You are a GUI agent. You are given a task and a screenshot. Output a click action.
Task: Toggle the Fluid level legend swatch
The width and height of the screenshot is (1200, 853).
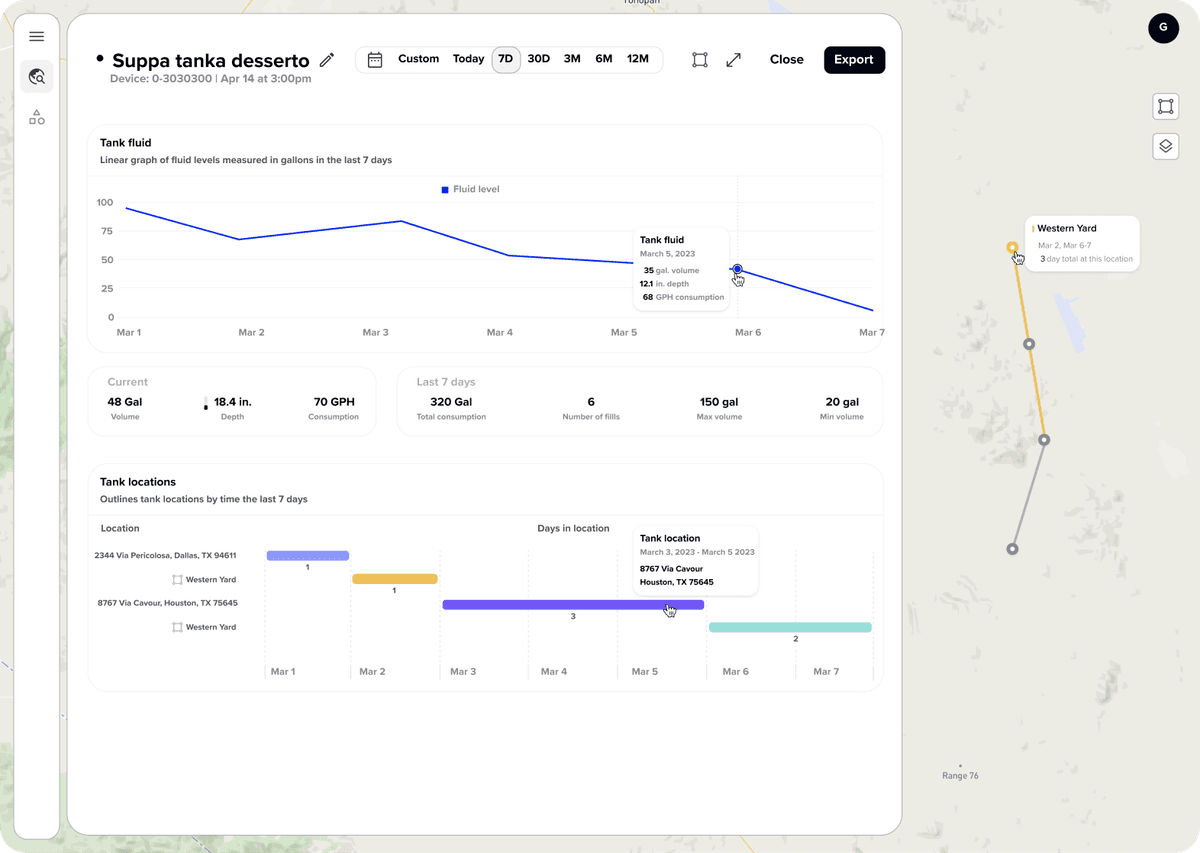pos(445,189)
